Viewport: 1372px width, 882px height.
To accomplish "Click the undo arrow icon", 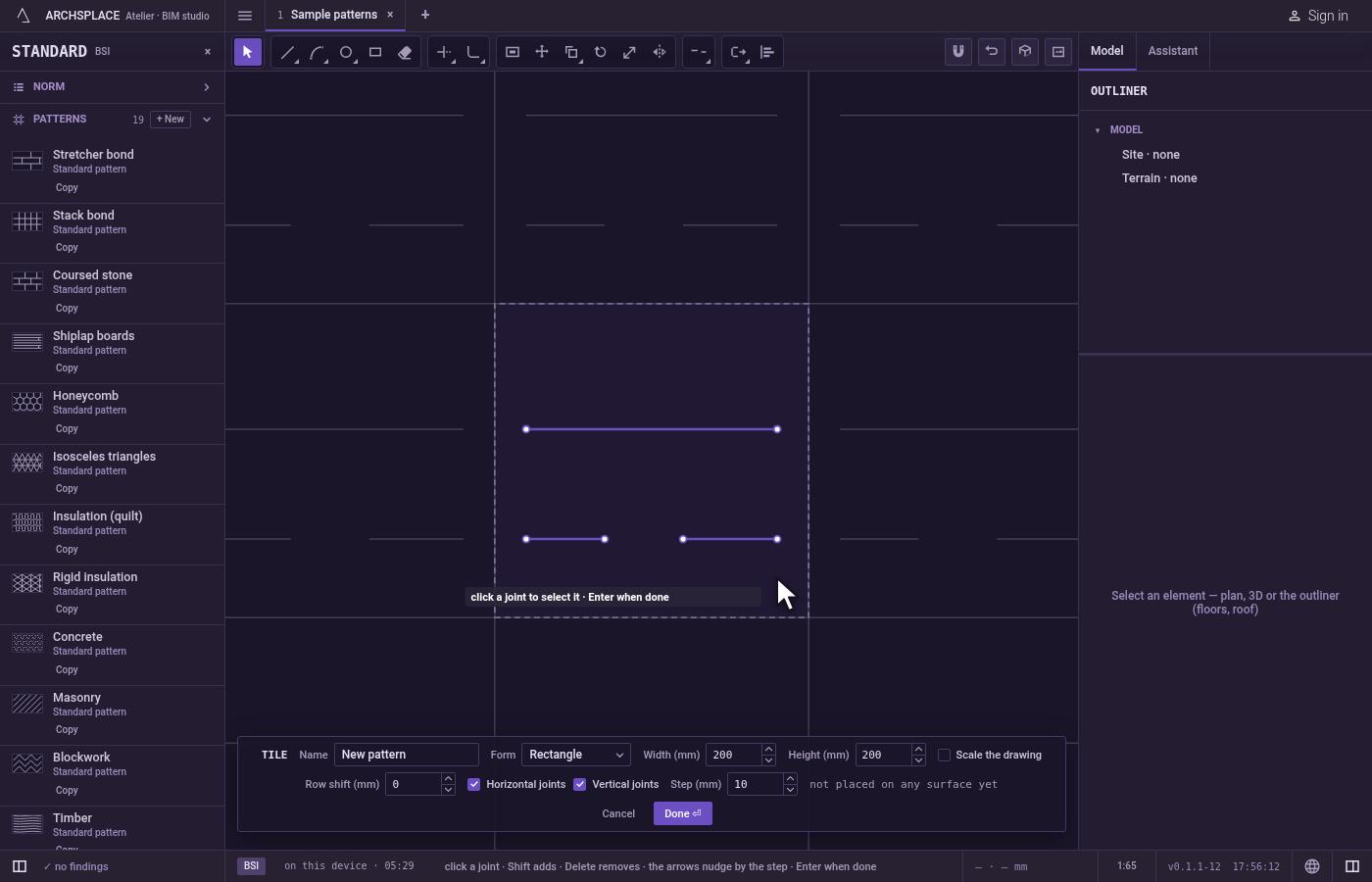I will point(992,52).
